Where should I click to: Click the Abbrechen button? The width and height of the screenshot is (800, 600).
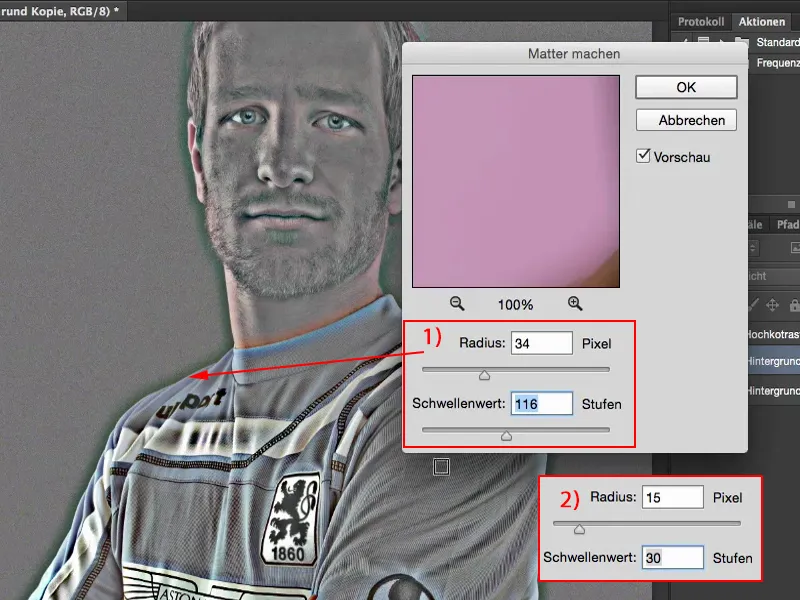click(x=686, y=120)
